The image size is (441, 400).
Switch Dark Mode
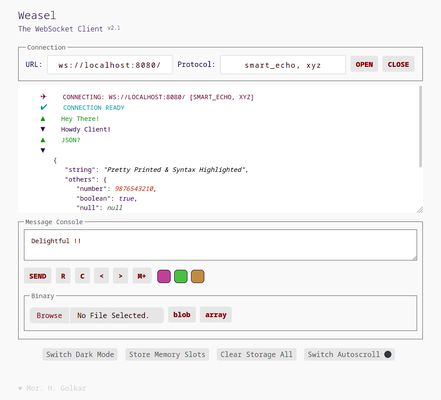pyautogui.click(x=80, y=354)
